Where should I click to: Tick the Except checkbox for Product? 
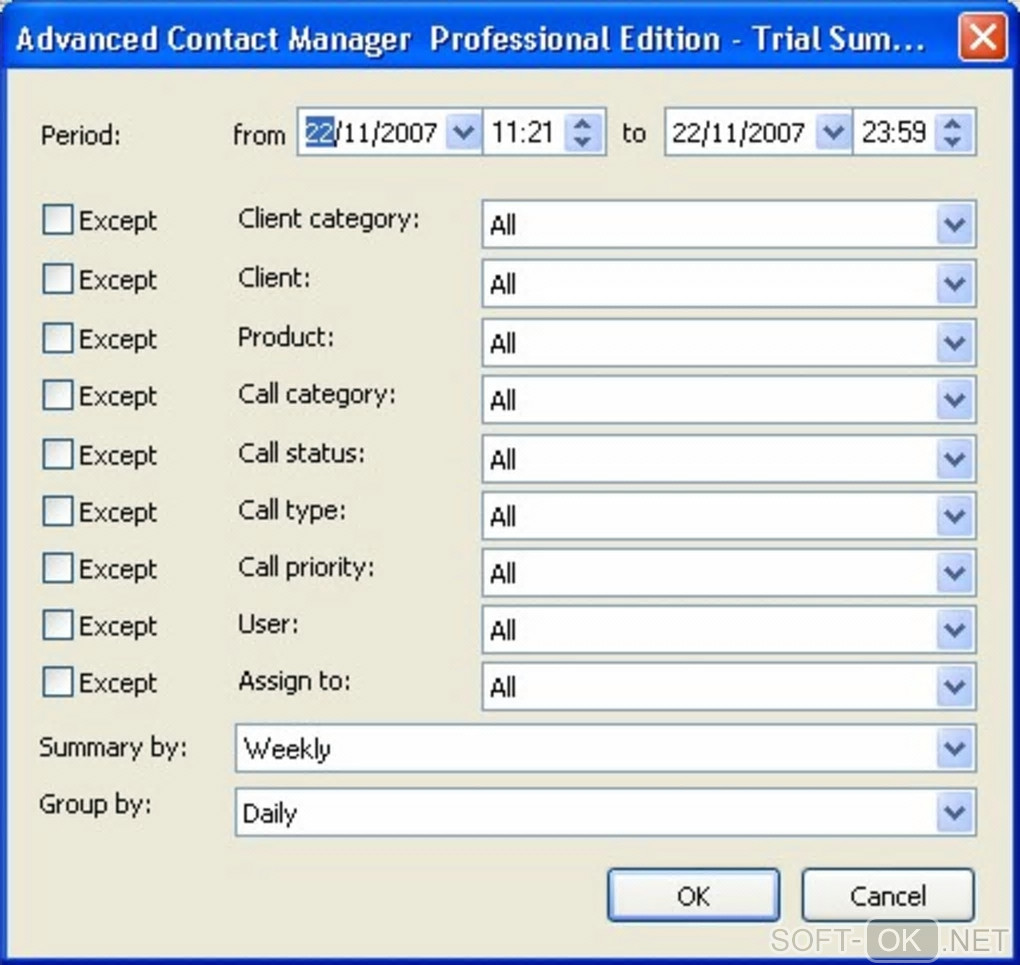(x=58, y=339)
